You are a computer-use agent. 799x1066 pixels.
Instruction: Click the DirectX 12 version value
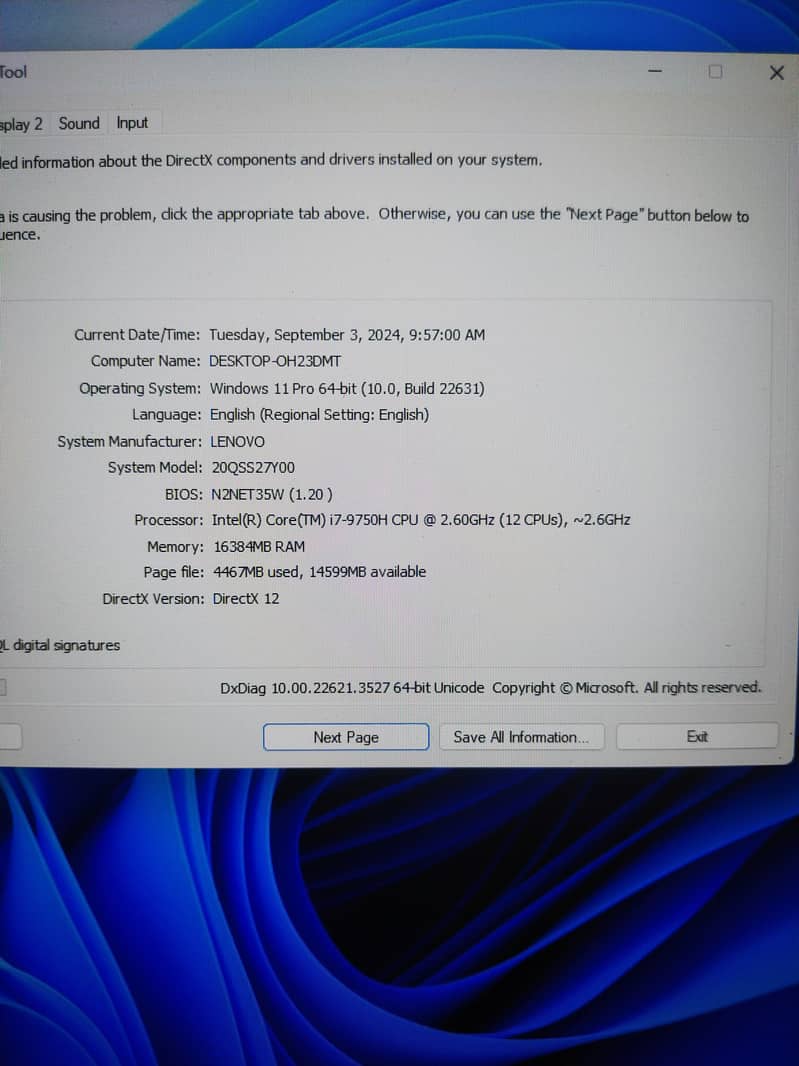[245, 598]
